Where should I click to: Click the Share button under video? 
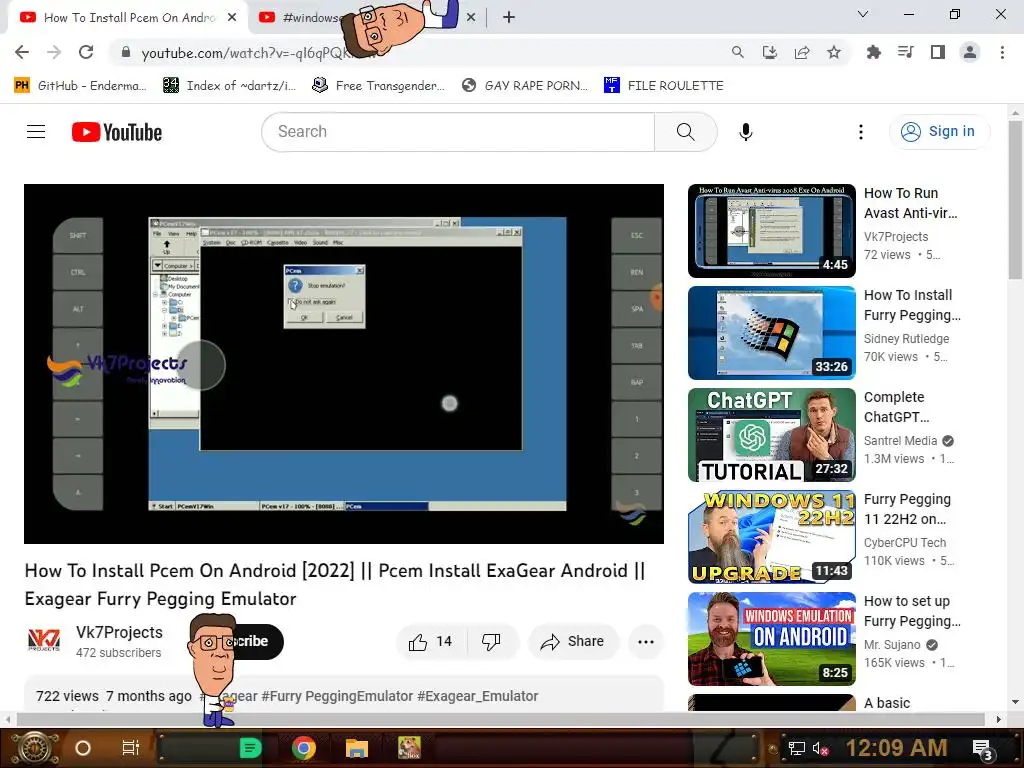(x=572, y=641)
